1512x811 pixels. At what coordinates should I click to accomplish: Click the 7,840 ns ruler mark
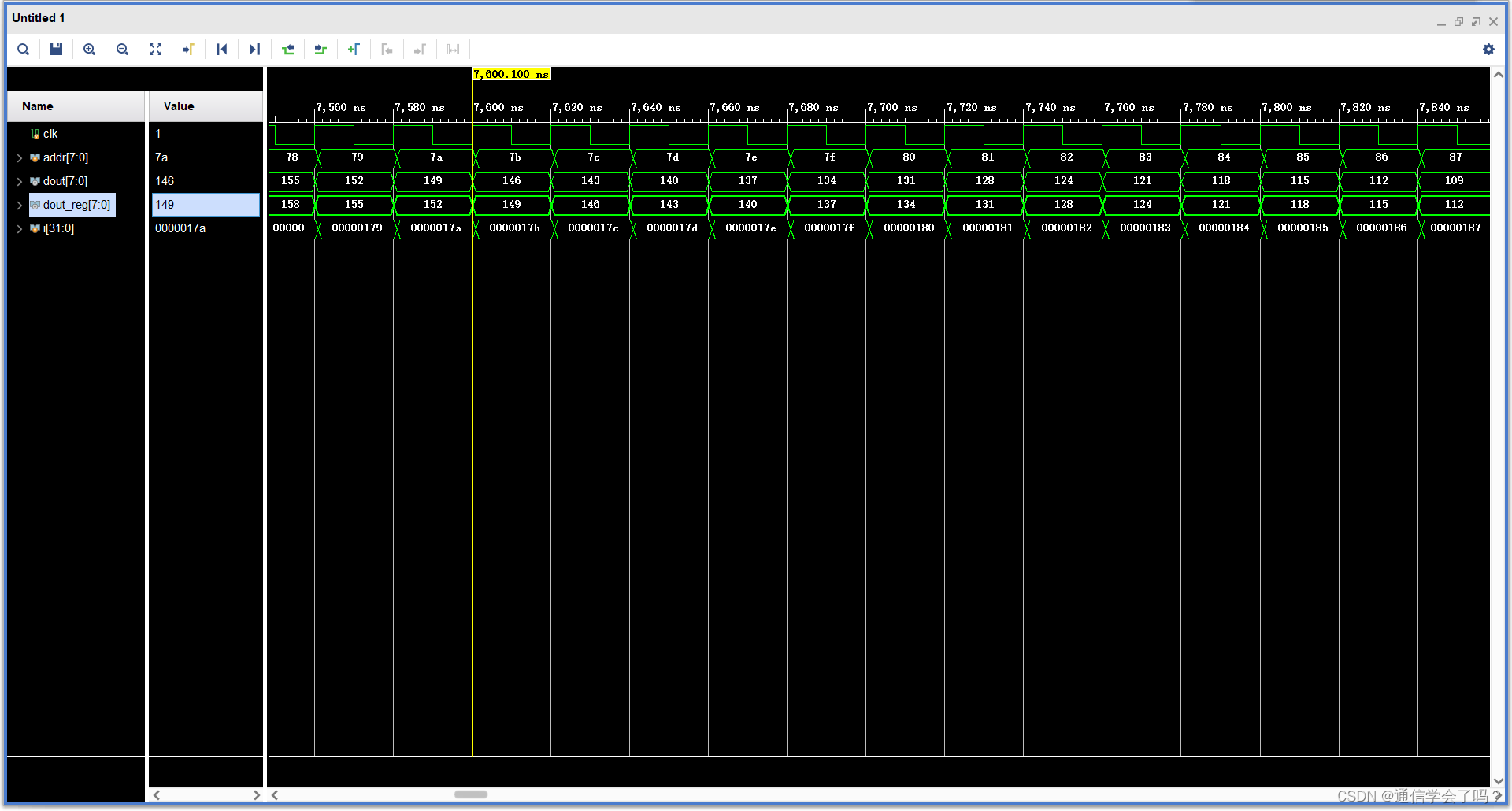click(1443, 107)
